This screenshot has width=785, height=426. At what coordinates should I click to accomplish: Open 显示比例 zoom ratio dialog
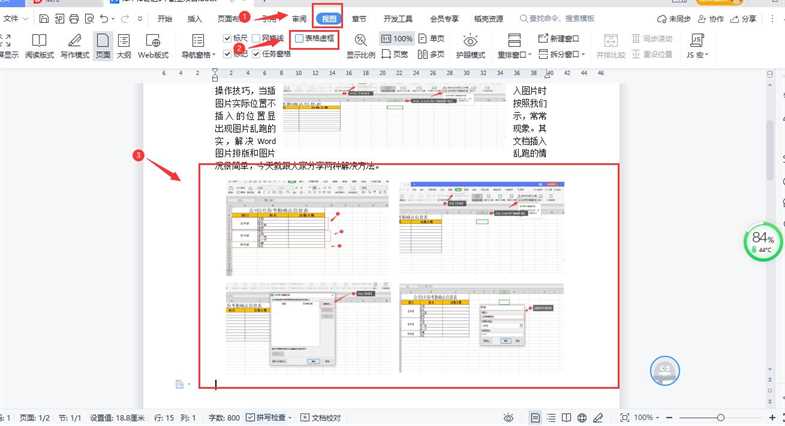coord(361,44)
